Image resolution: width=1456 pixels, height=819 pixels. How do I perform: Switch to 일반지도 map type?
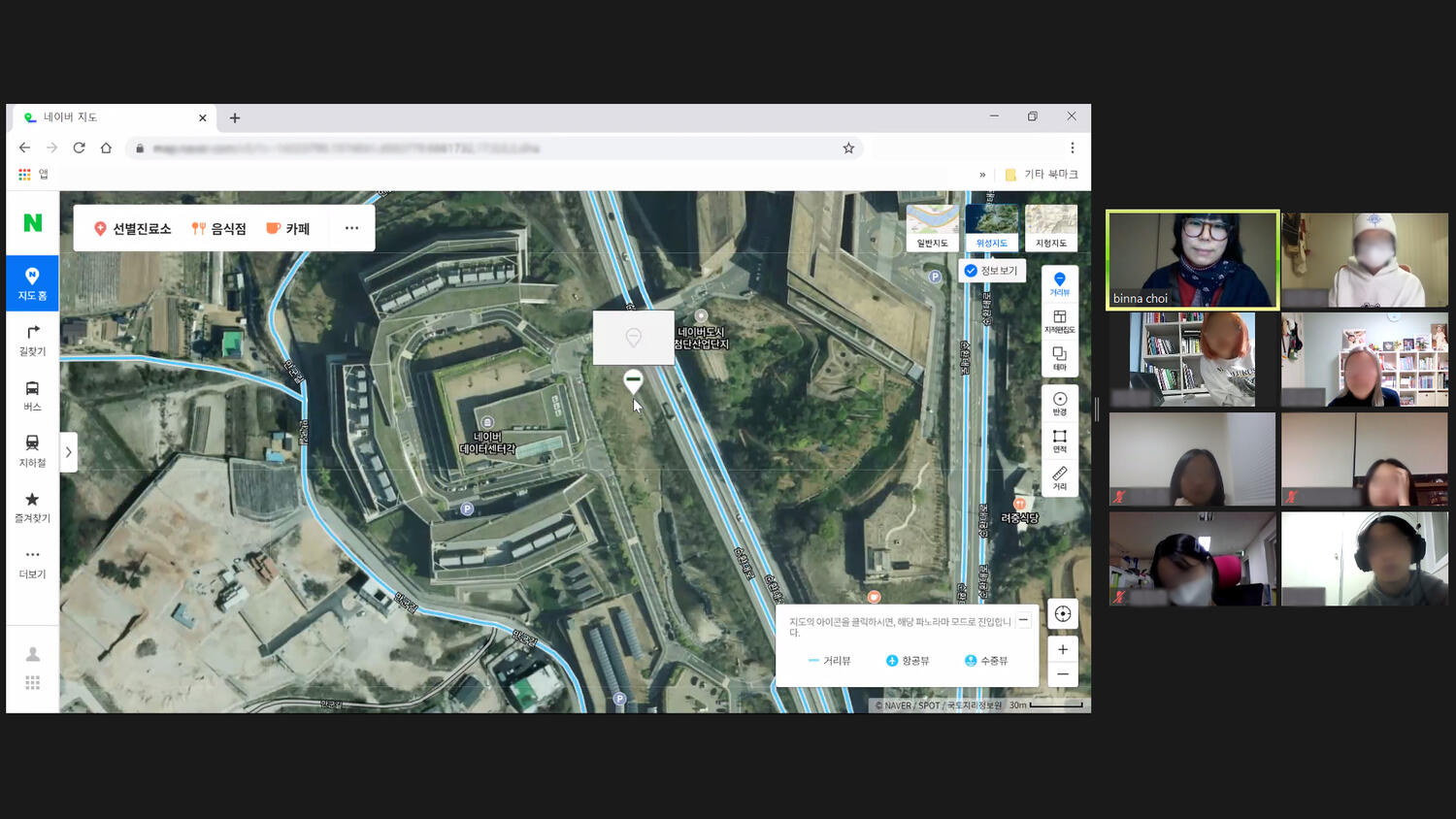tap(933, 228)
